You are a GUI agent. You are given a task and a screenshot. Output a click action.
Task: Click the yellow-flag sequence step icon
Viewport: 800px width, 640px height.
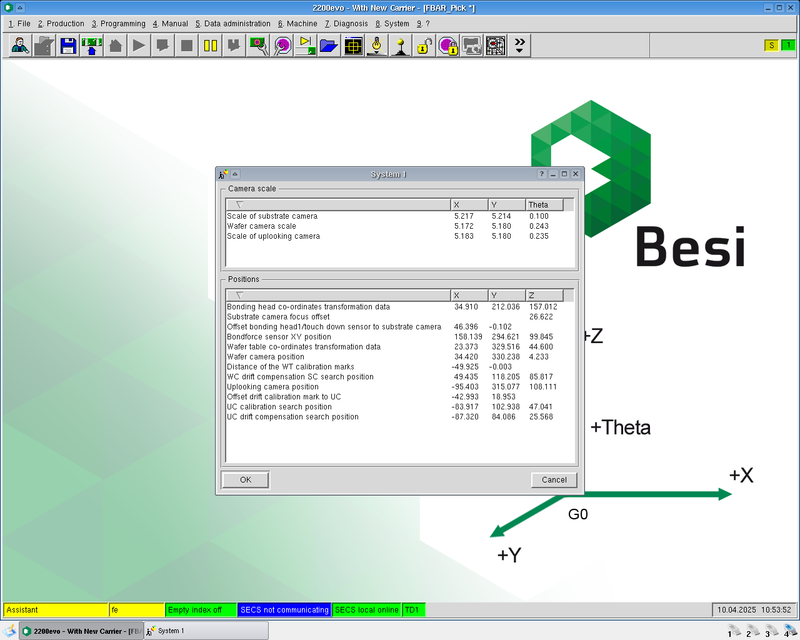pyautogui.click(x=306, y=45)
